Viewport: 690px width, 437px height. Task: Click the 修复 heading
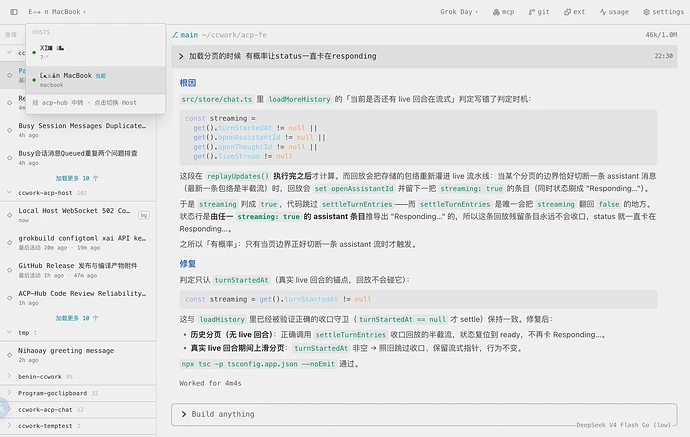coord(188,264)
